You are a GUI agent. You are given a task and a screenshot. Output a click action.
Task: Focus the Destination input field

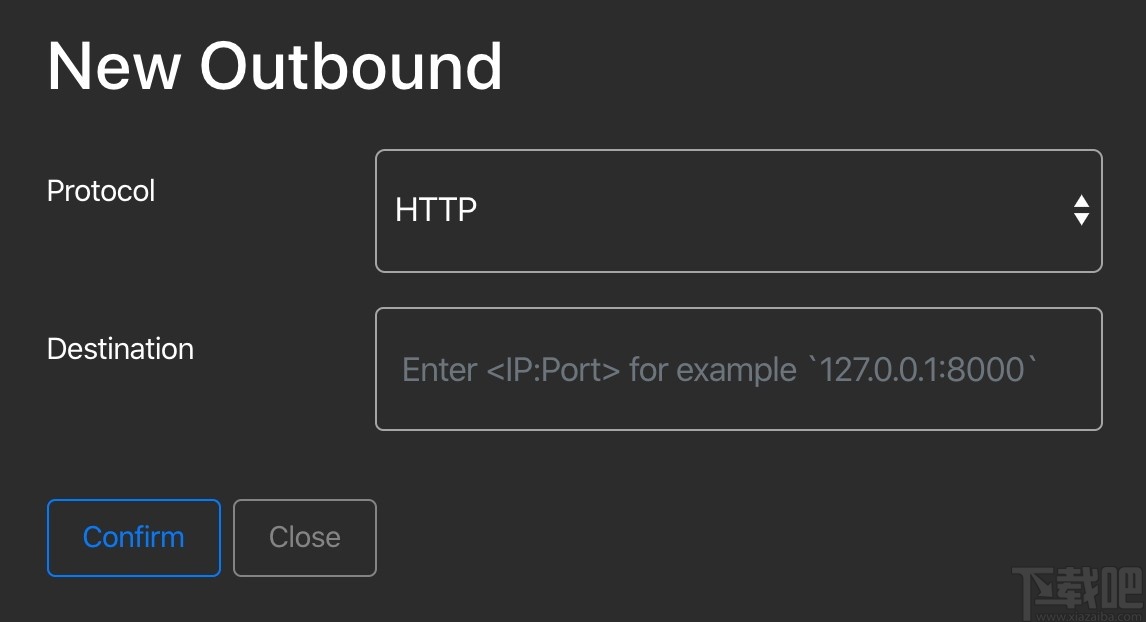tap(738, 369)
